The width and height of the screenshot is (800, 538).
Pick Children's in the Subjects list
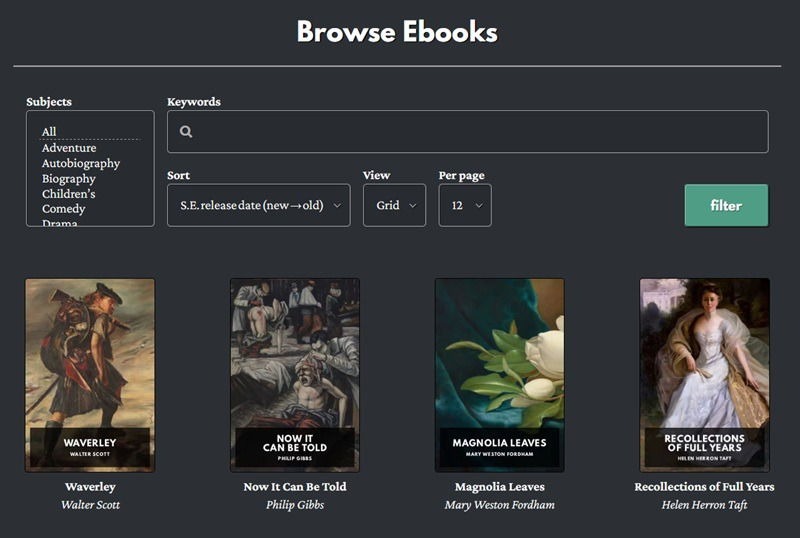click(x=68, y=194)
